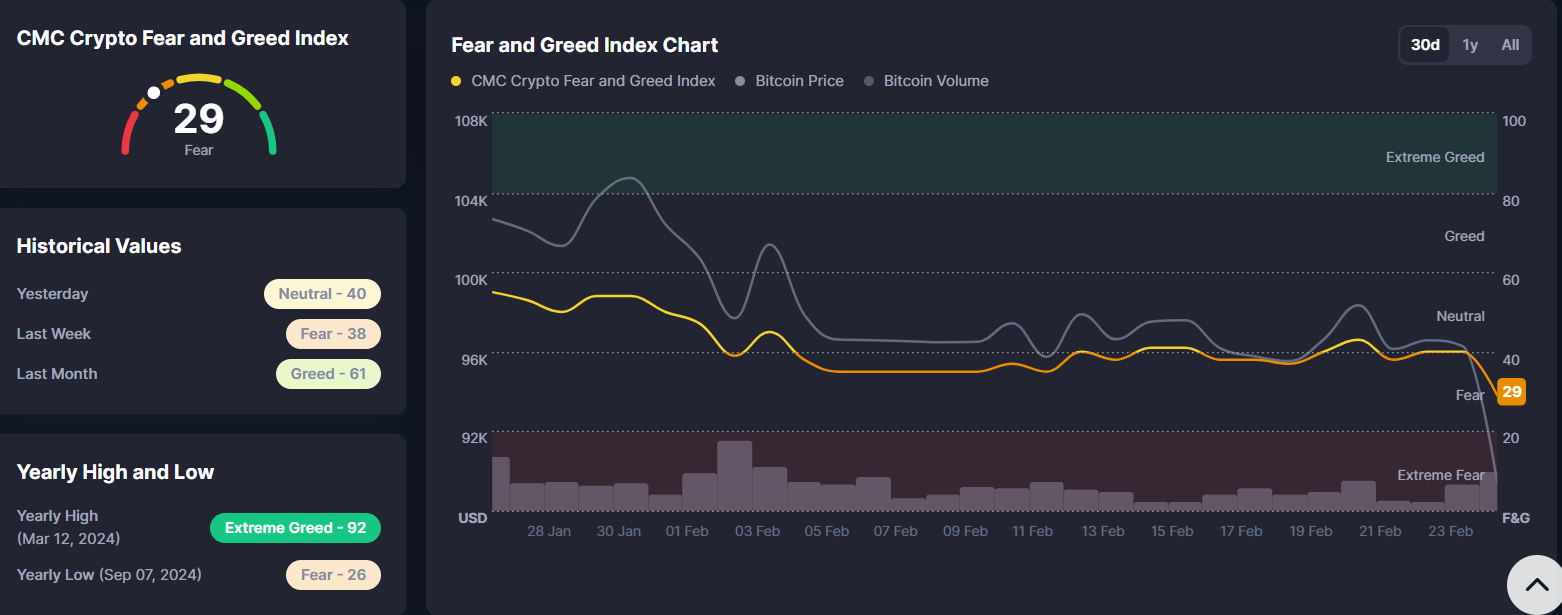
Task: Click the 23 Feb date label
Action: pos(1451,531)
